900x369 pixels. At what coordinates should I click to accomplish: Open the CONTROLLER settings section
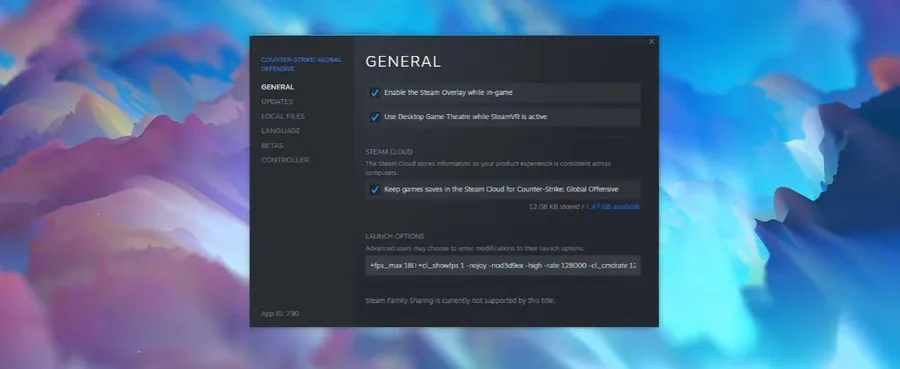[285, 160]
